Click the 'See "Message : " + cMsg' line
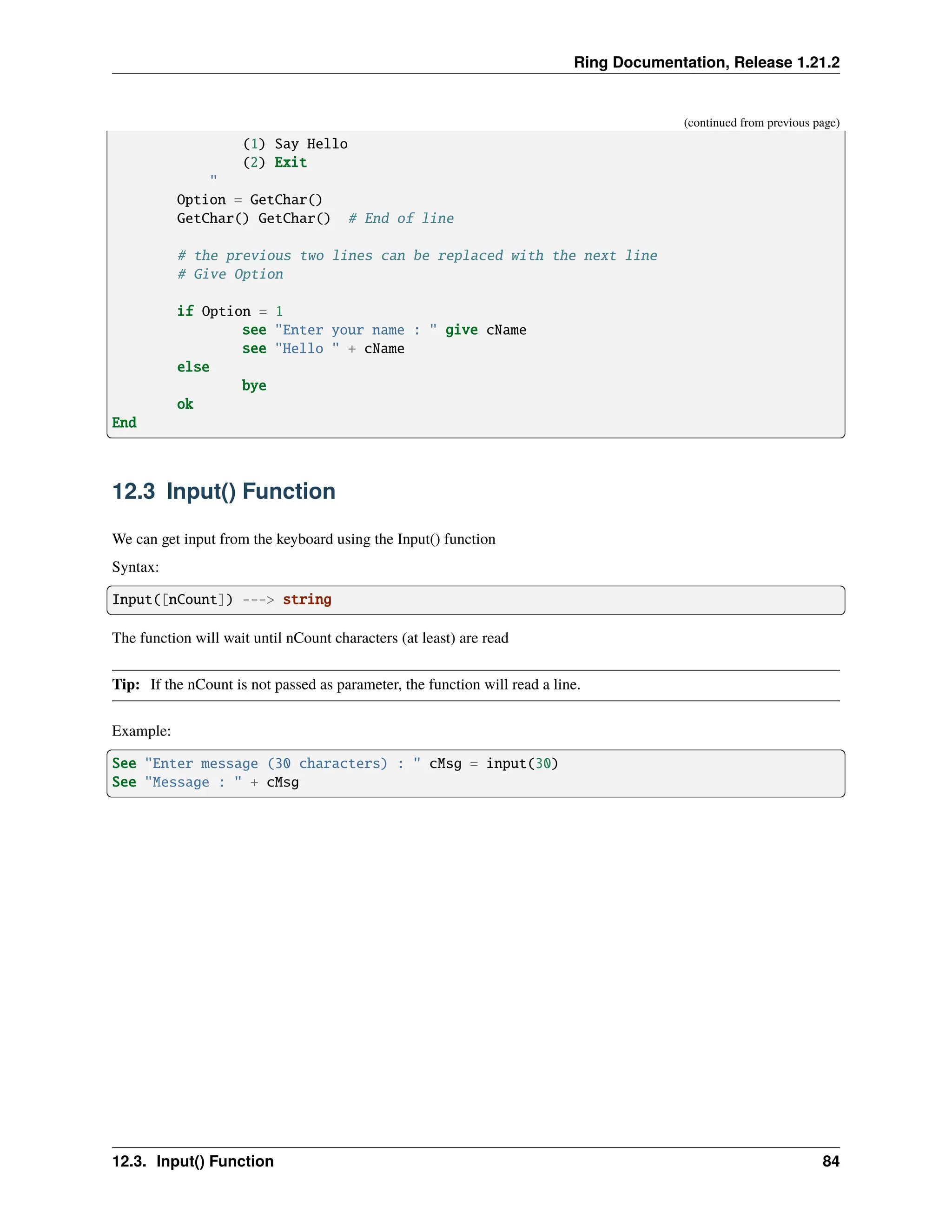Screen dimensions: 952x1232 [205, 782]
